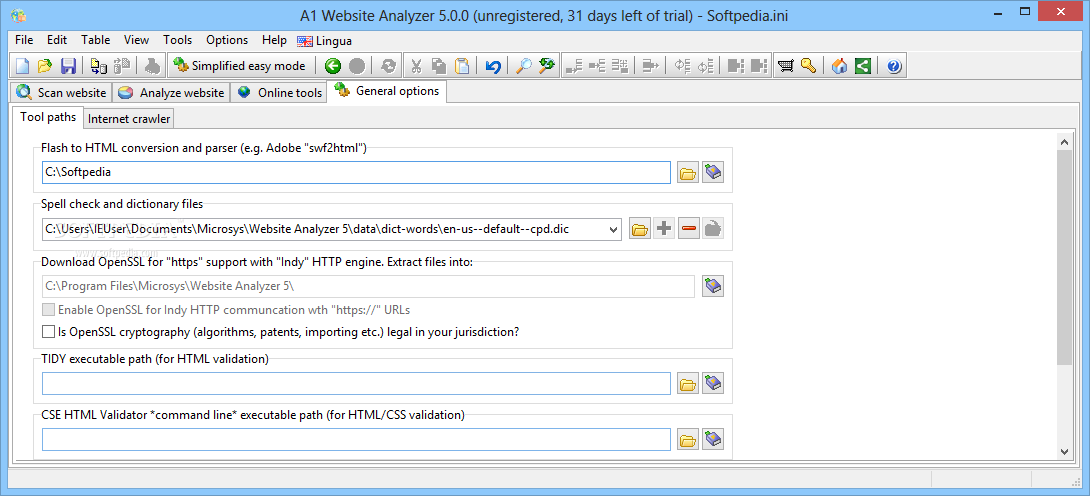Tick the Enable OpenSSL for Indy HTTP checkbox
This screenshot has width=1090, height=496.
click(x=48, y=310)
